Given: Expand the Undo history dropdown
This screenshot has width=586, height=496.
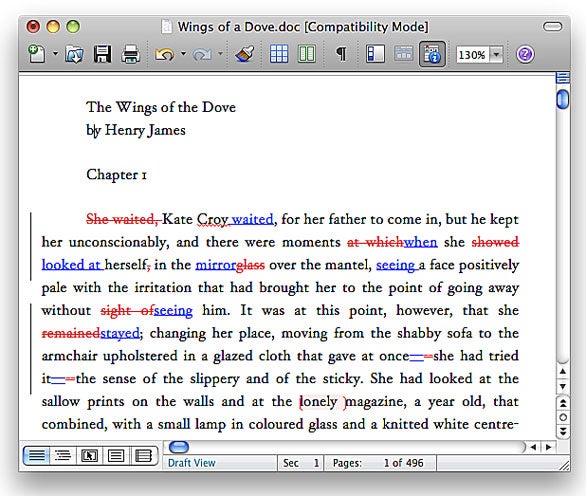Looking at the screenshot, I should click(183, 54).
